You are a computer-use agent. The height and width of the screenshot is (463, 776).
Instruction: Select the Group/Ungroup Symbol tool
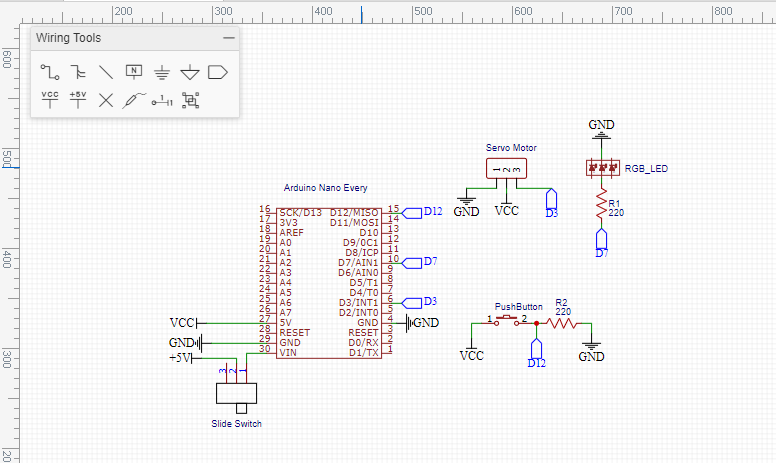pos(191,100)
